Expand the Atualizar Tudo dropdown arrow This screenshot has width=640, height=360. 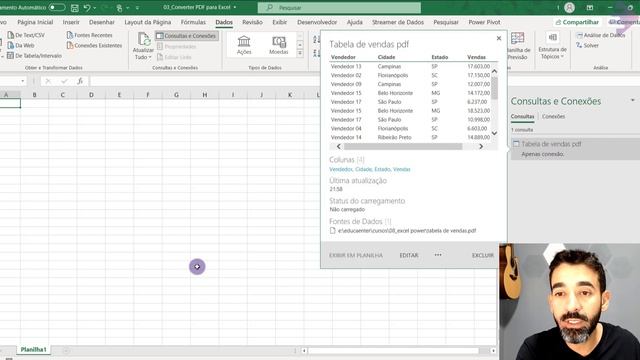click(150, 57)
